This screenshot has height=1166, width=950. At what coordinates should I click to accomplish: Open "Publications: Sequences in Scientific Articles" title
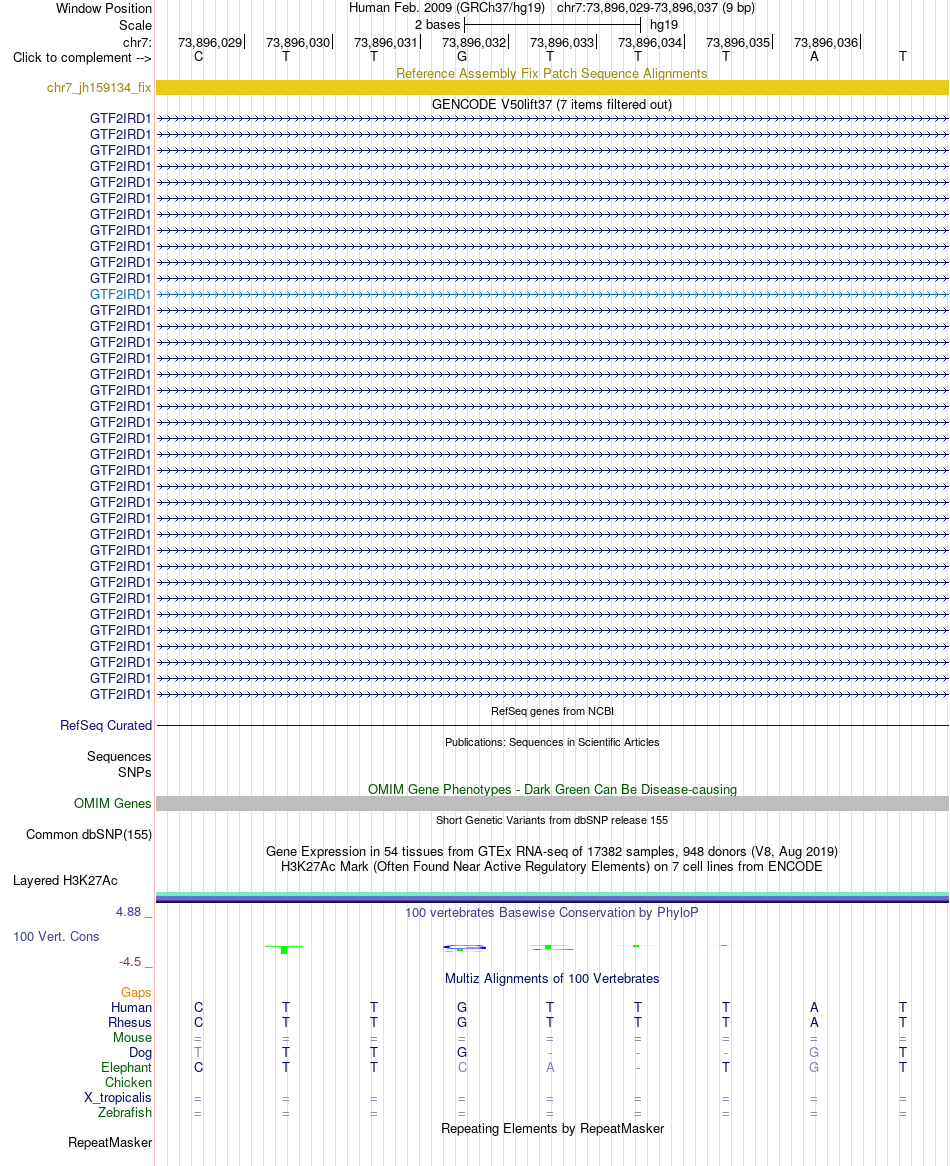coord(552,742)
